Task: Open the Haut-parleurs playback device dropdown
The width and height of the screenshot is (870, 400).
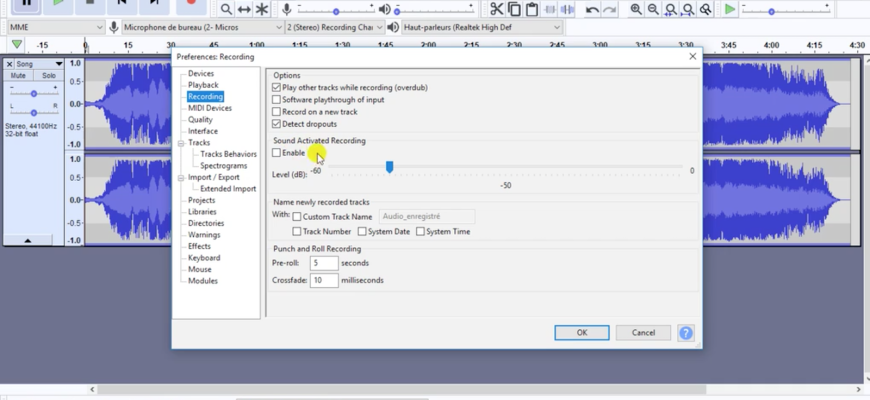Action: (x=482, y=27)
